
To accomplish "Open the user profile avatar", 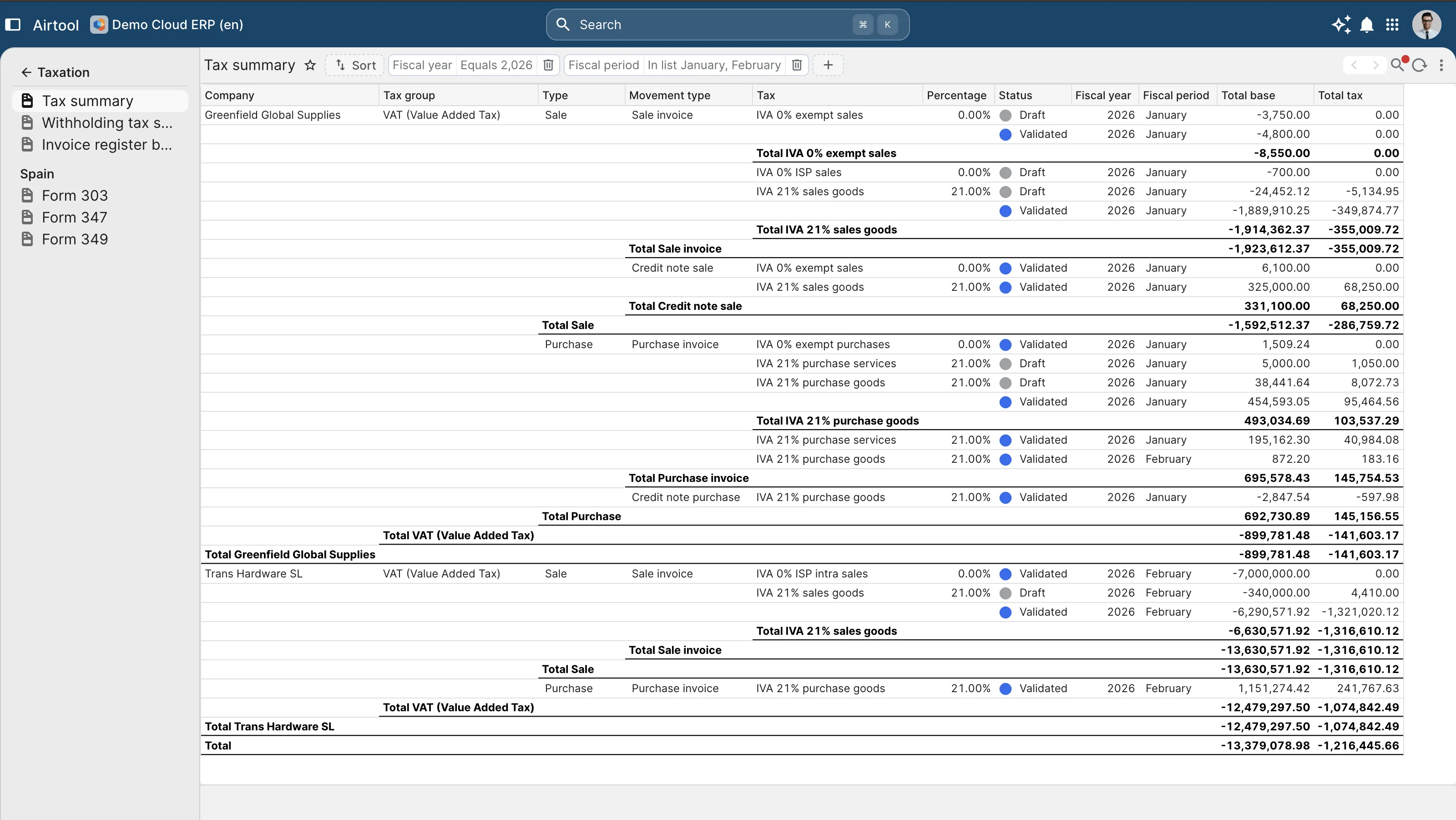I will [1426, 24].
